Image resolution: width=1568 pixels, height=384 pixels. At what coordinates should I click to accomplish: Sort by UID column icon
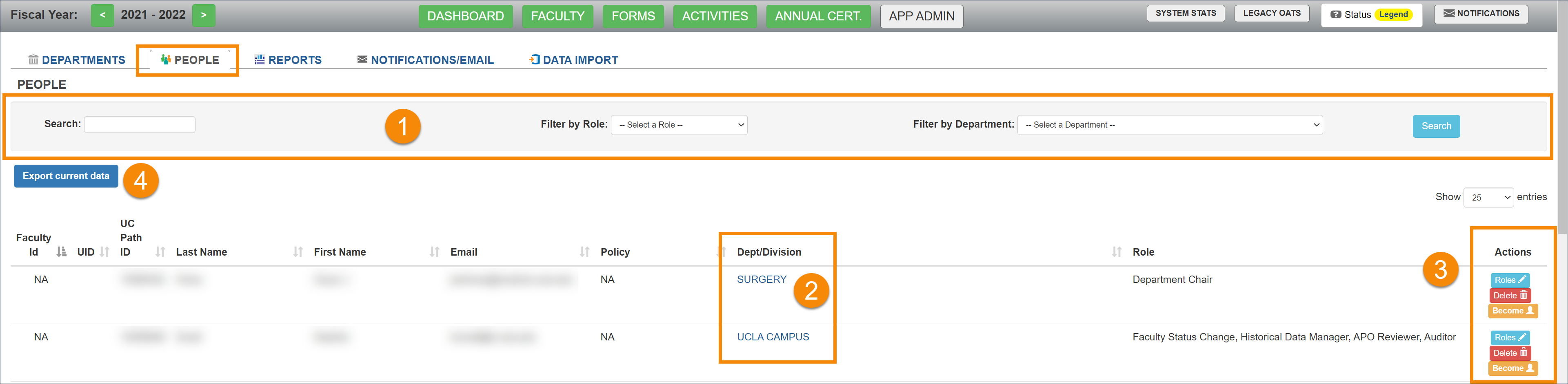point(104,252)
